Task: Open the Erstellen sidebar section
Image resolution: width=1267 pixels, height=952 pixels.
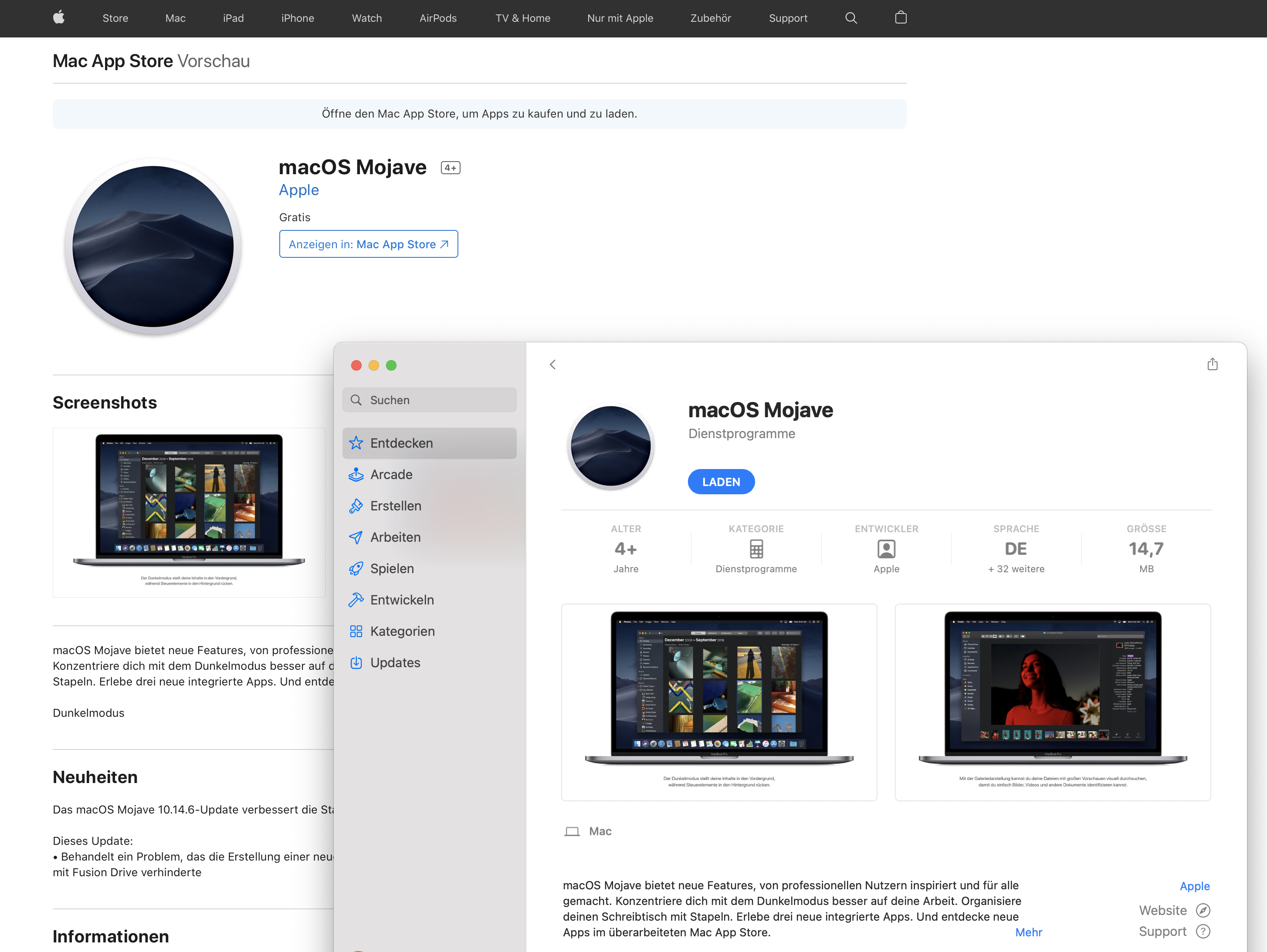Action: [395, 506]
